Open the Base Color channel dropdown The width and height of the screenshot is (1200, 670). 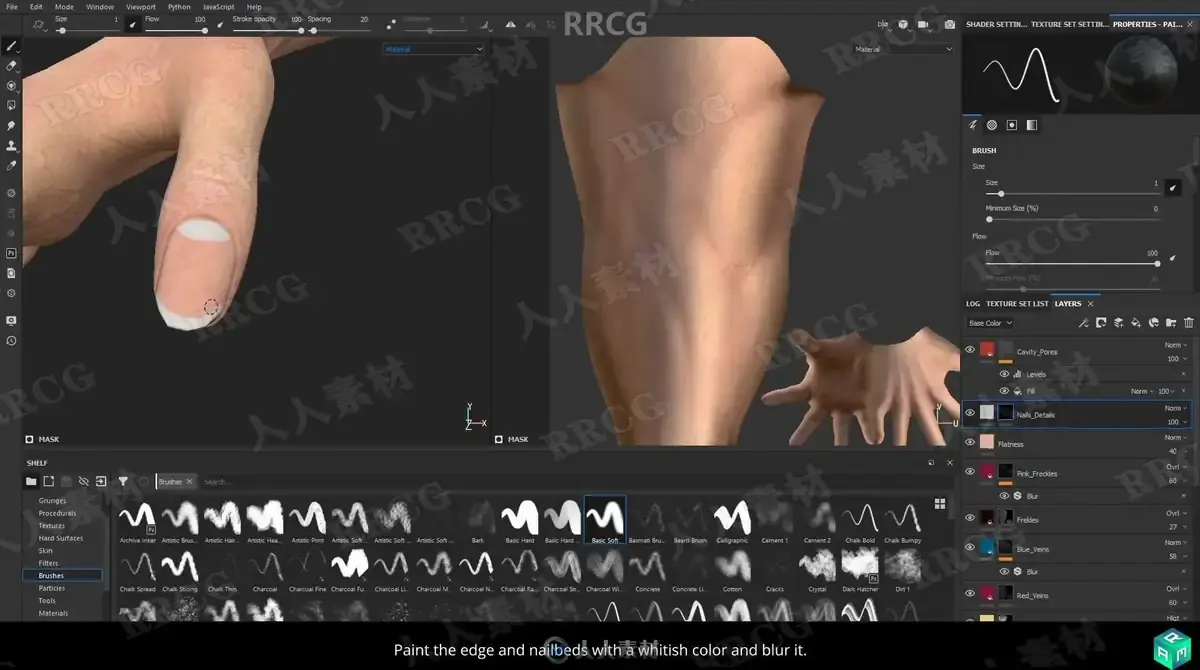[x=990, y=323]
